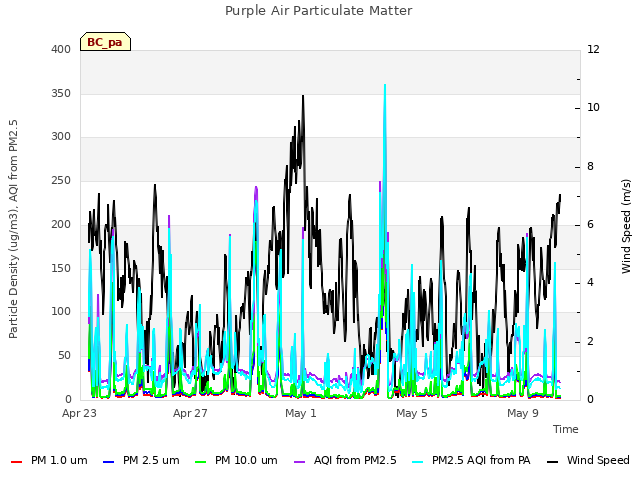This screenshot has height=480, width=640.
Task: Click the highest black wind speed peak
Action: 303,96
